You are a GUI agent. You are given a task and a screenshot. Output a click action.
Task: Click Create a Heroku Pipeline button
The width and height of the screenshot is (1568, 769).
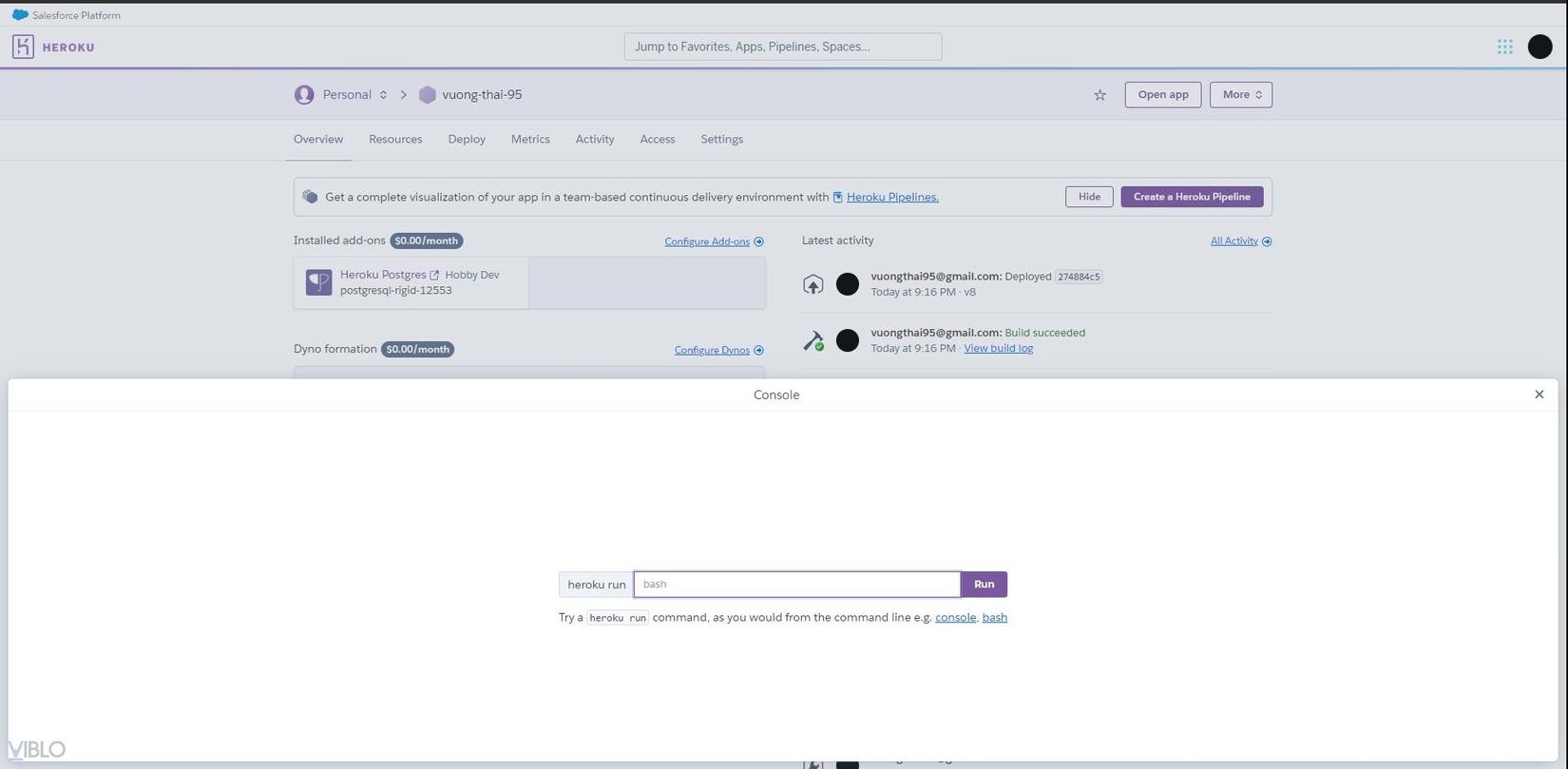(x=1192, y=197)
